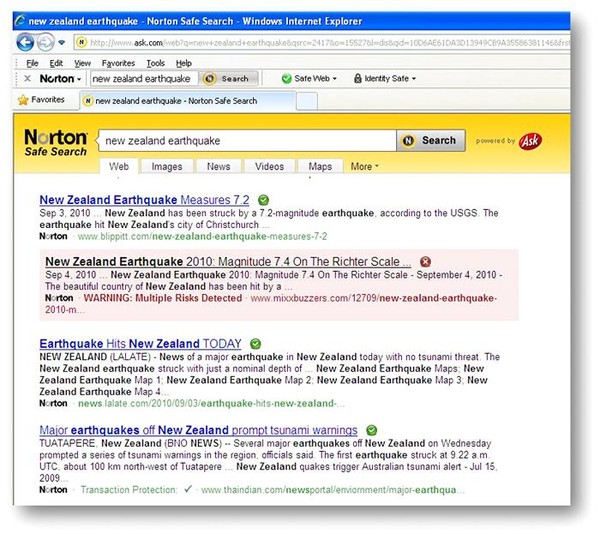Open the Magnitude 7.4 Richter Scale link
This screenshot has width=600, height=534.
click(228, 262)
